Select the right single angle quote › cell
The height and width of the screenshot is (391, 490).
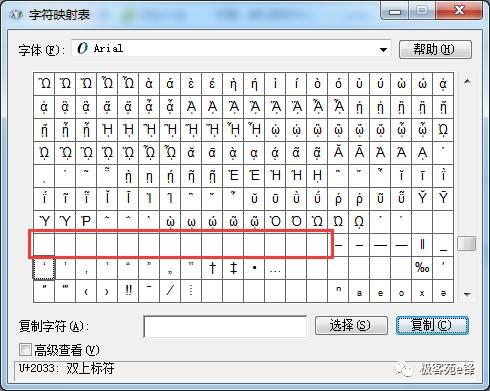(x=107, y=291)
